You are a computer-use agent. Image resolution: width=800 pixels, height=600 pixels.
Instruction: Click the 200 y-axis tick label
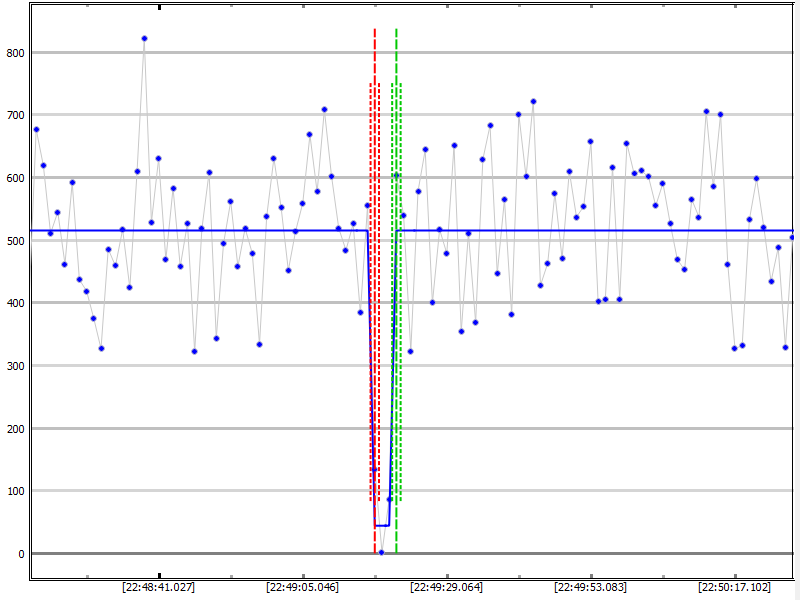(x=15, y=429)
